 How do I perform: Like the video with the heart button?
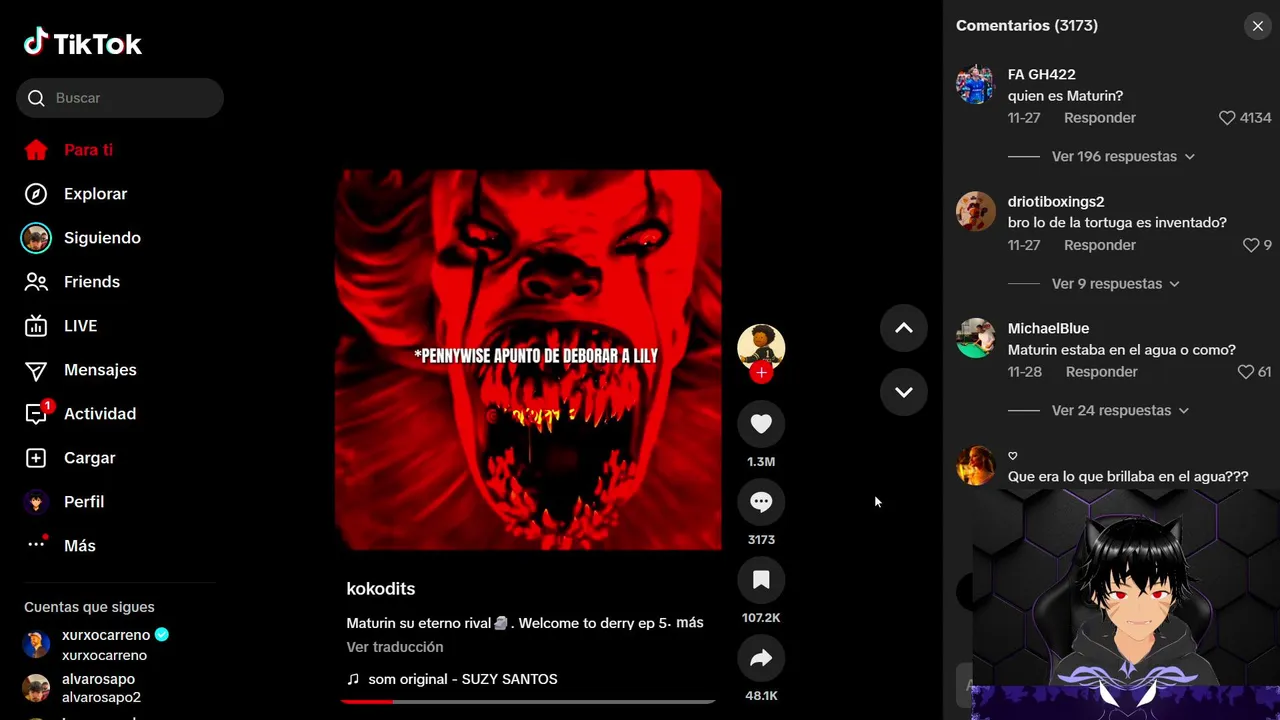(761, 424)
